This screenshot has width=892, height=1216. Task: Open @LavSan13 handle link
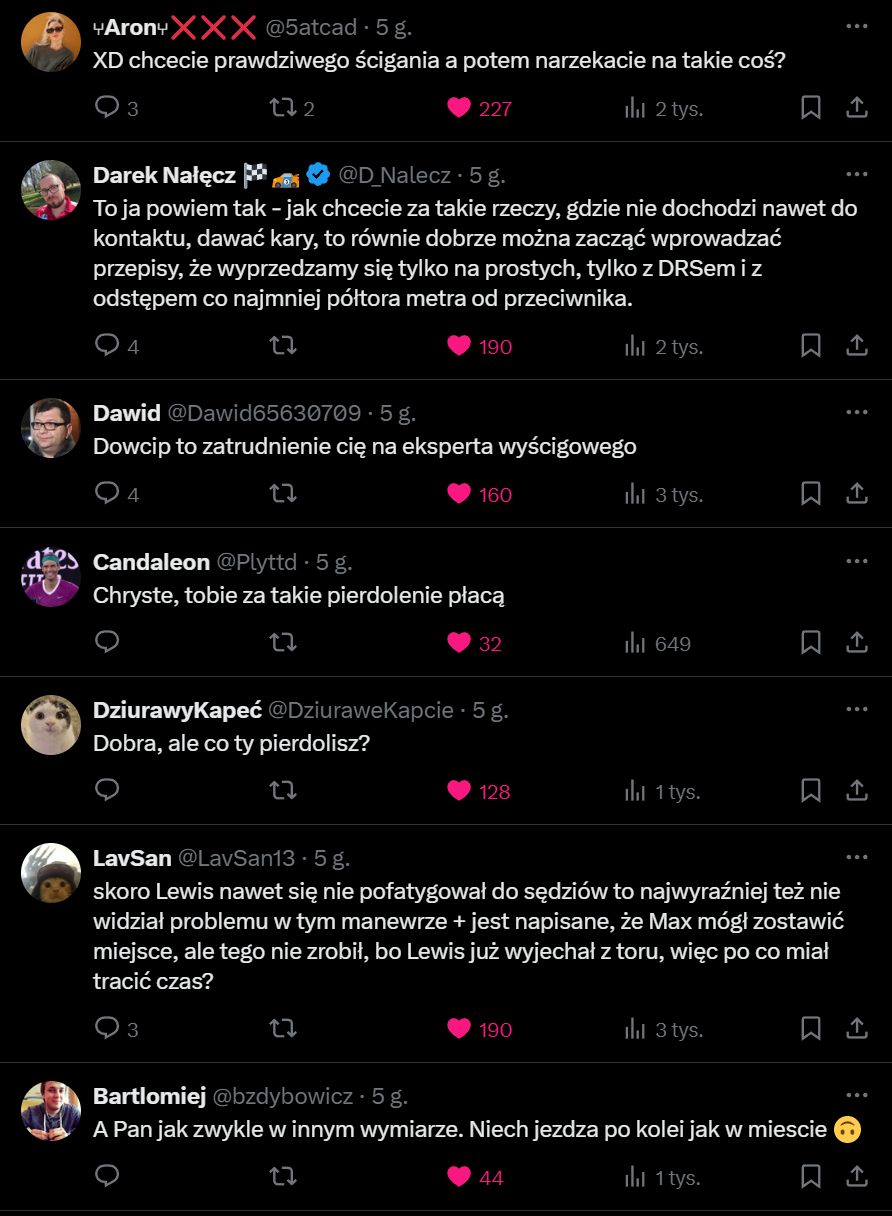coord(237,858)
